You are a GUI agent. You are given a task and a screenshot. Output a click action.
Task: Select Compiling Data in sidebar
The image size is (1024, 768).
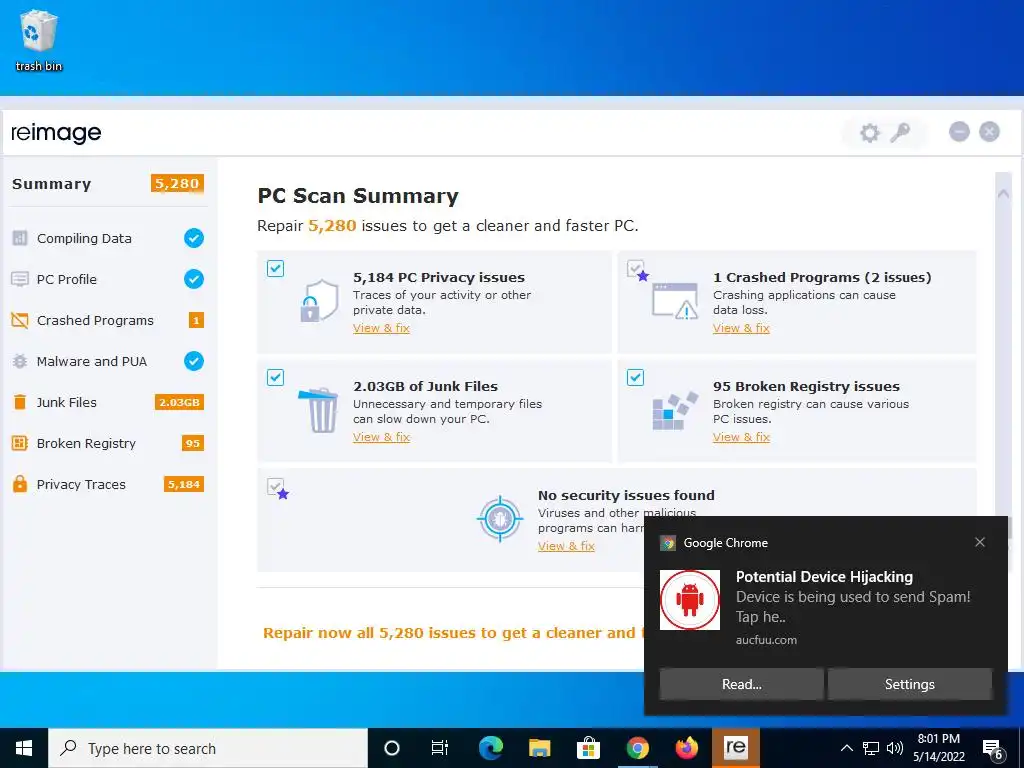pos(108,238)
